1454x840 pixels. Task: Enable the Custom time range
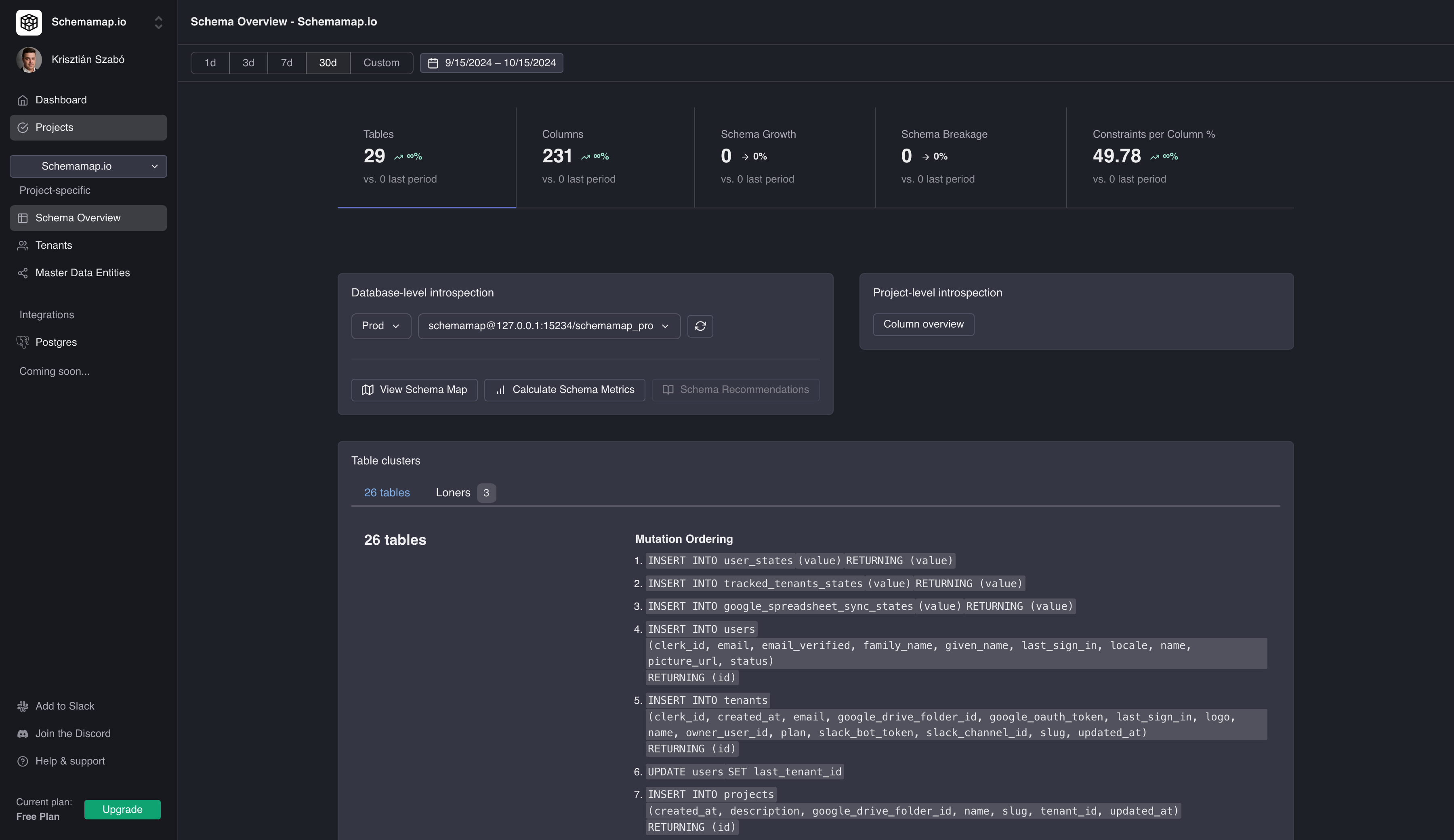tap(381, 63)
